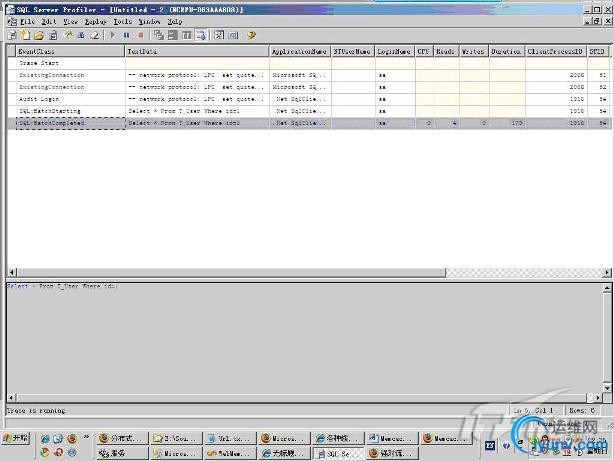
Task: Click the Writes column header
Action: [x=474, y=51]
